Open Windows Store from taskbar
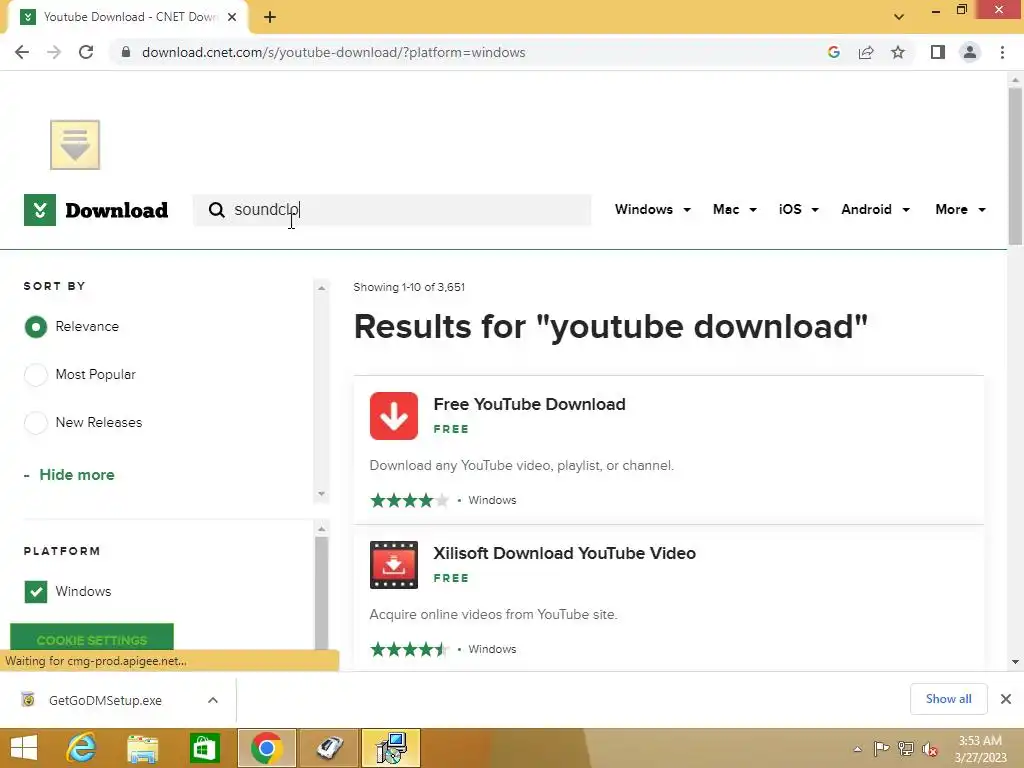Screen dimensions: 1024x768 pyautogui.click(x=204, y=748)
